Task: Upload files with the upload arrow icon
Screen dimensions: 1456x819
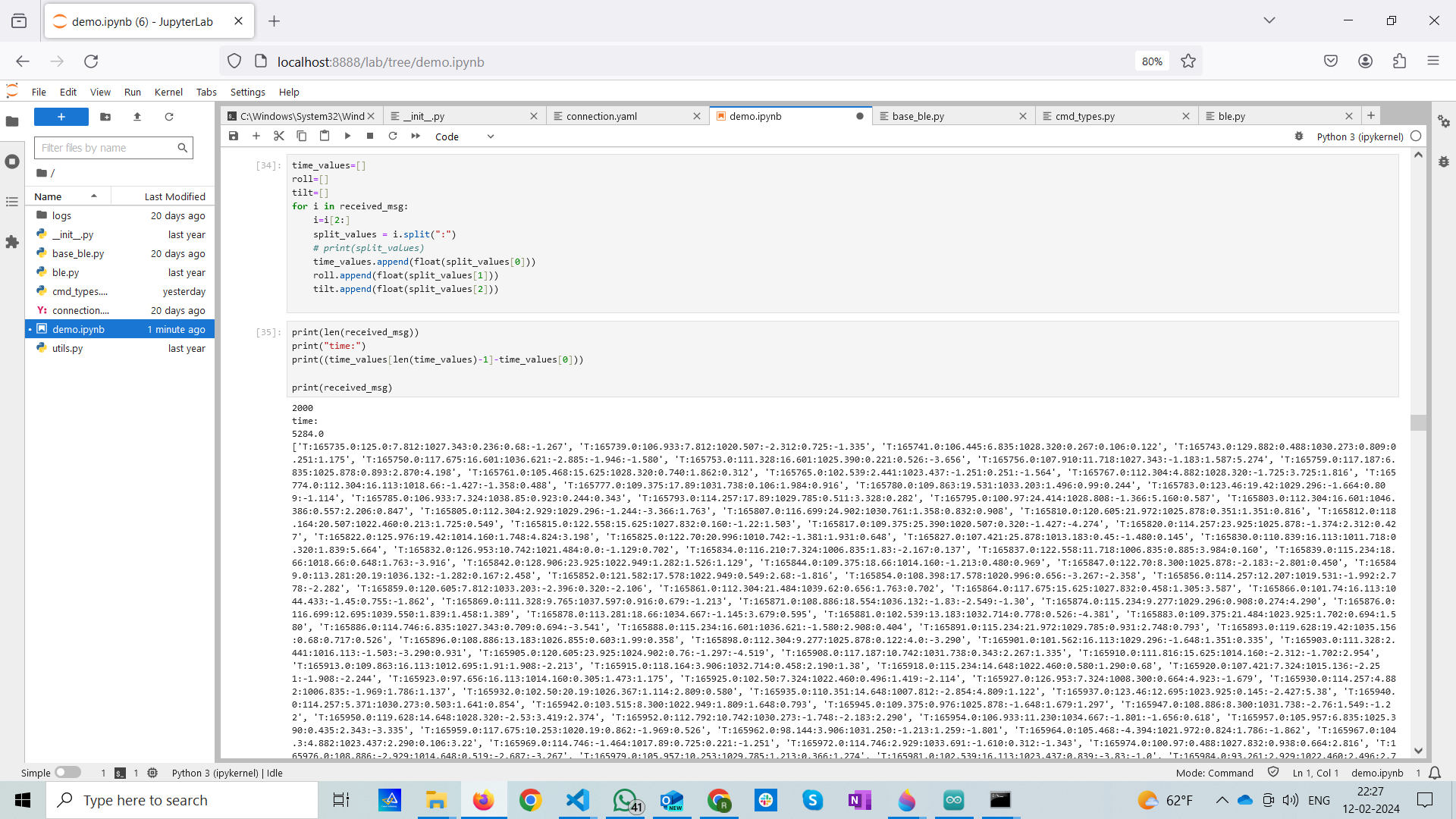Action: coord(137,117)
